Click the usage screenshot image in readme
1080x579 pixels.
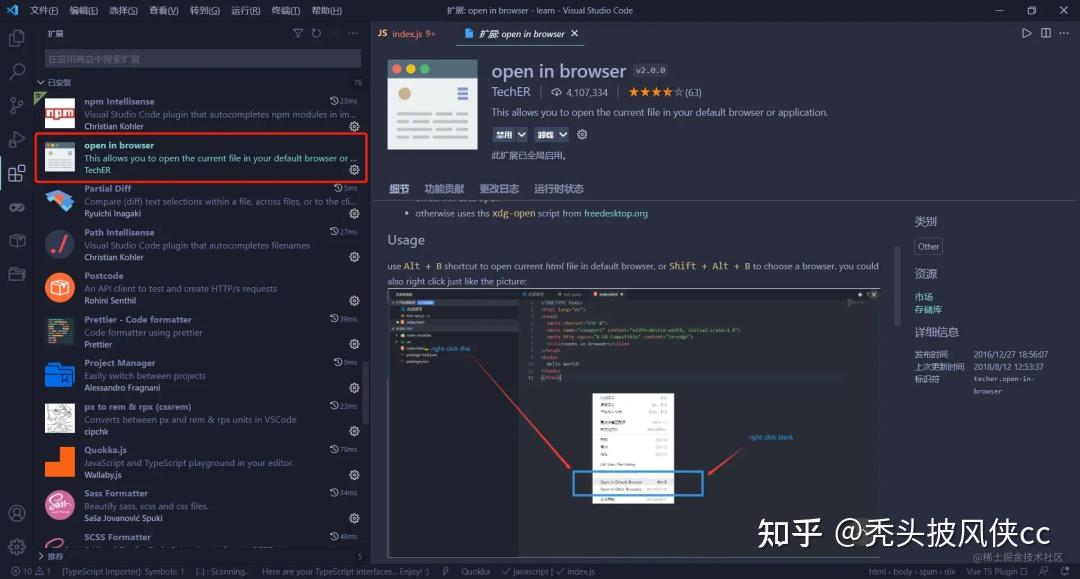click(634, 423)
